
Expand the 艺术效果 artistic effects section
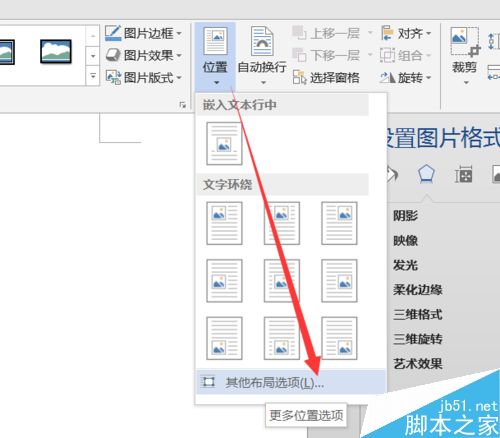pyautogui.click(x=418, y=364)
